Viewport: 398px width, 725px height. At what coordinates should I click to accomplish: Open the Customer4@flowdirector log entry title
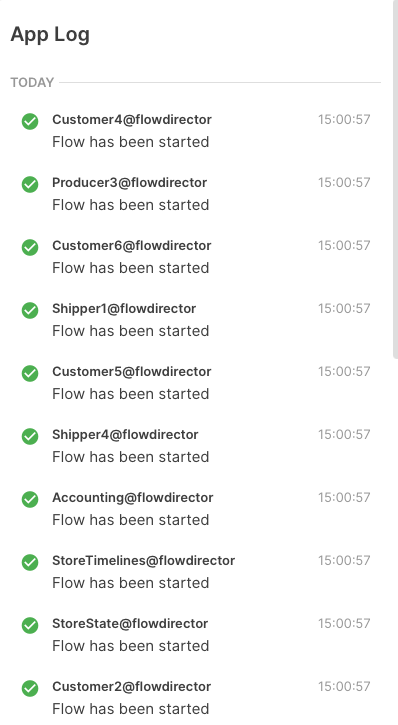tap(132, 119)
